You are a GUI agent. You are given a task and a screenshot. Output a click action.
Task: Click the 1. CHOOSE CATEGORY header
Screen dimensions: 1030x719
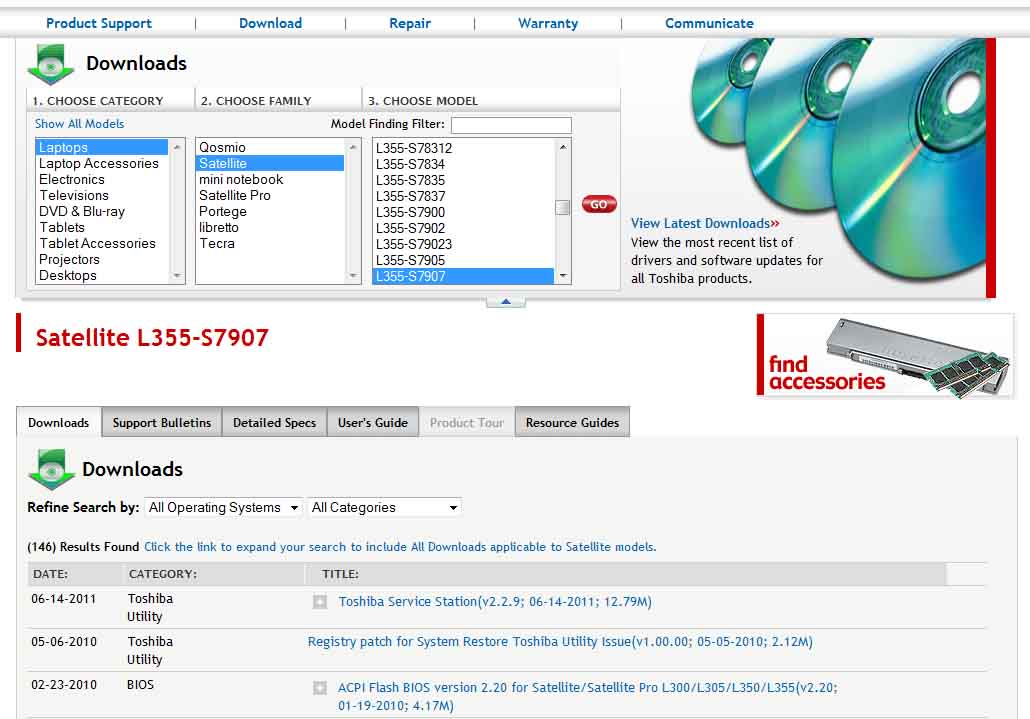tap(98, 101)
